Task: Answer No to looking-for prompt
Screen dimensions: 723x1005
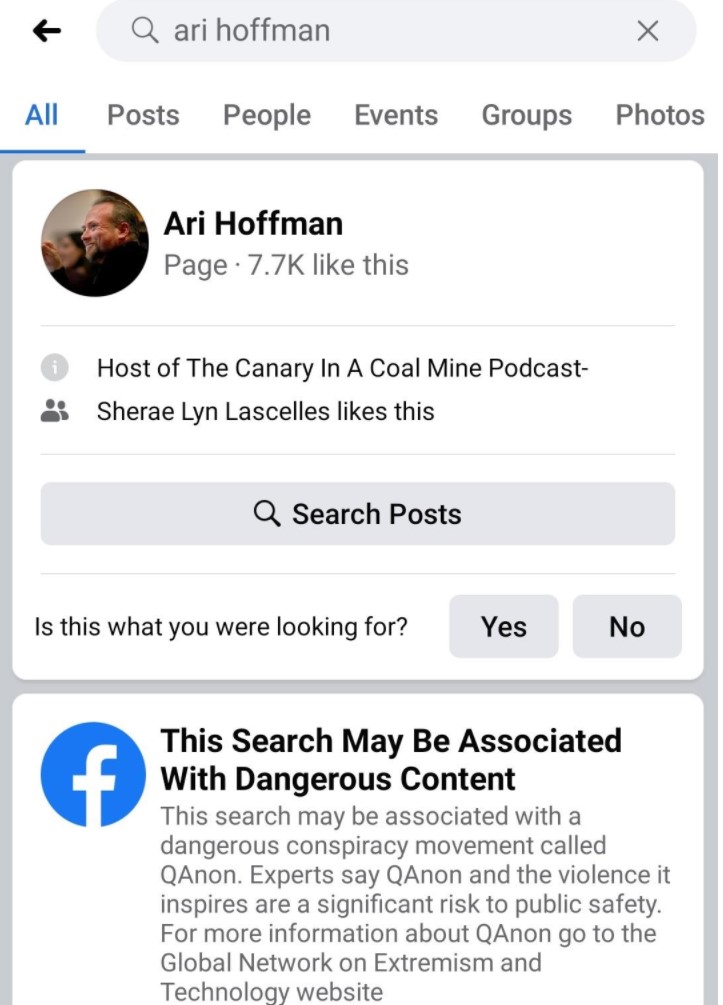Action: [x=627, y=626]
